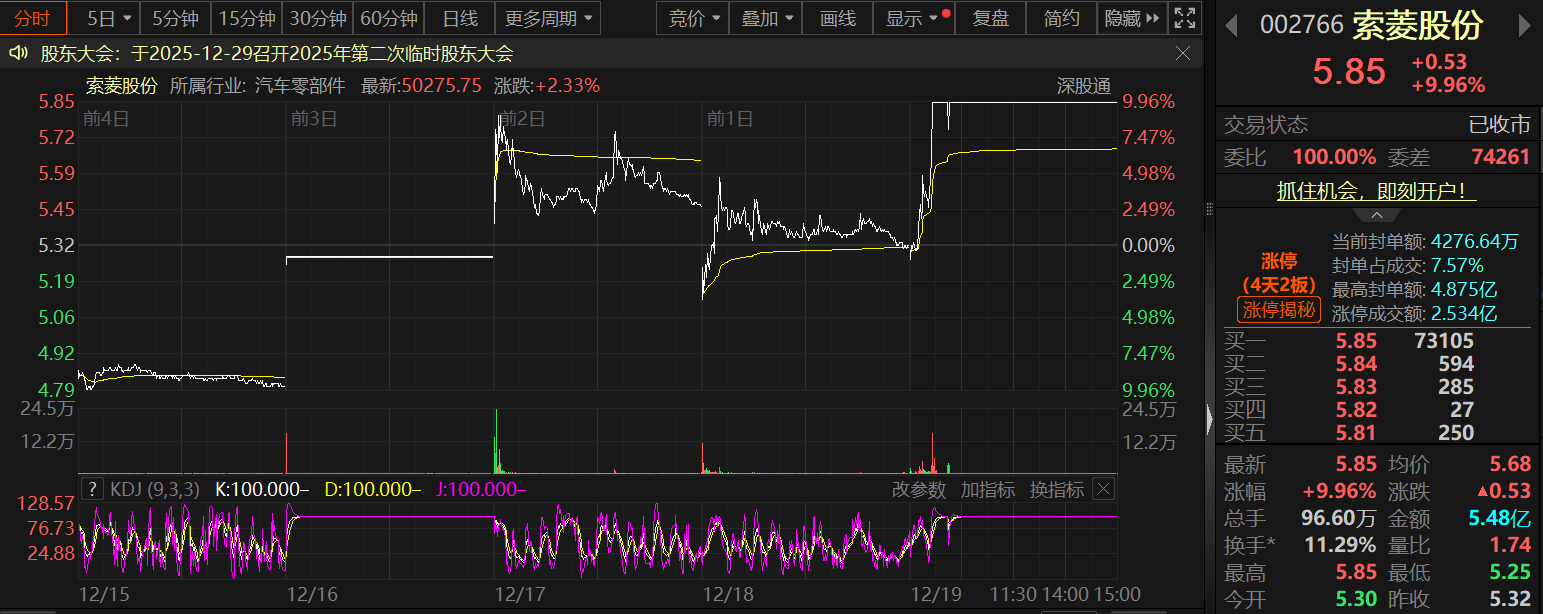
Task: Toggle the 隐藏 panel hide button
Action: [1133, 18]
